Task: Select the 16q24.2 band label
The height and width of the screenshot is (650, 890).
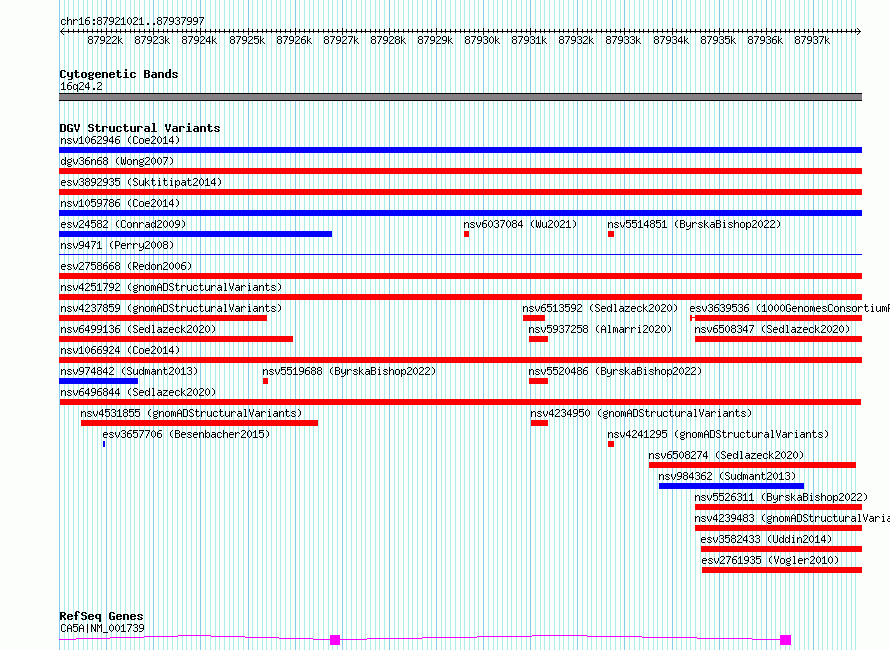Action: pyautogui.click(x=81, y=86)
